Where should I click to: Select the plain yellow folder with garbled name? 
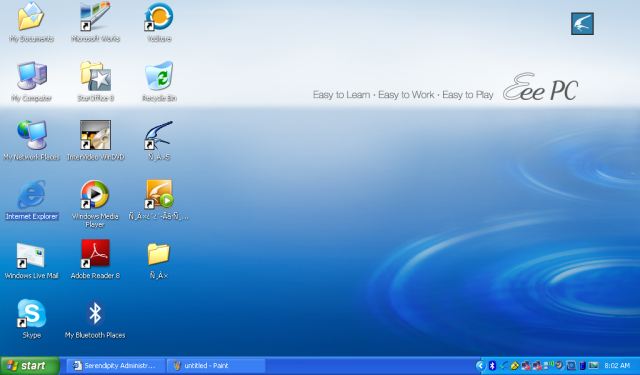click(x=159, y=260)
